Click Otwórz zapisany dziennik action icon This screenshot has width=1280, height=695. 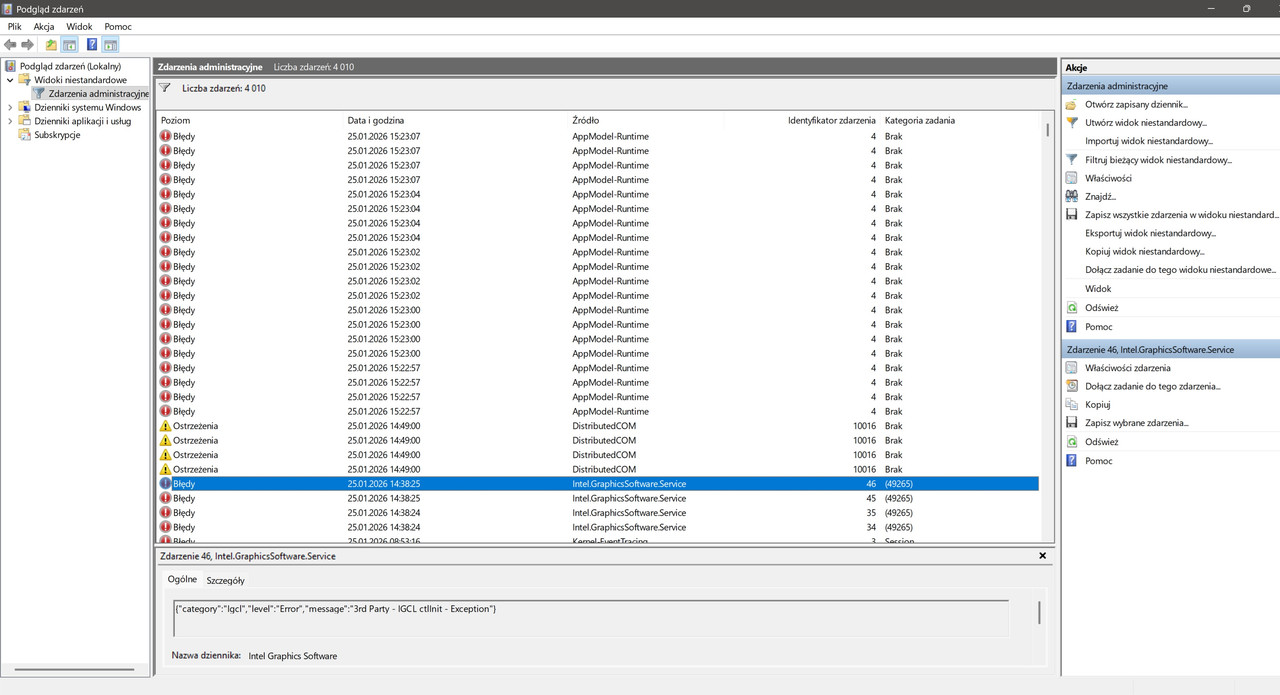1071,104
